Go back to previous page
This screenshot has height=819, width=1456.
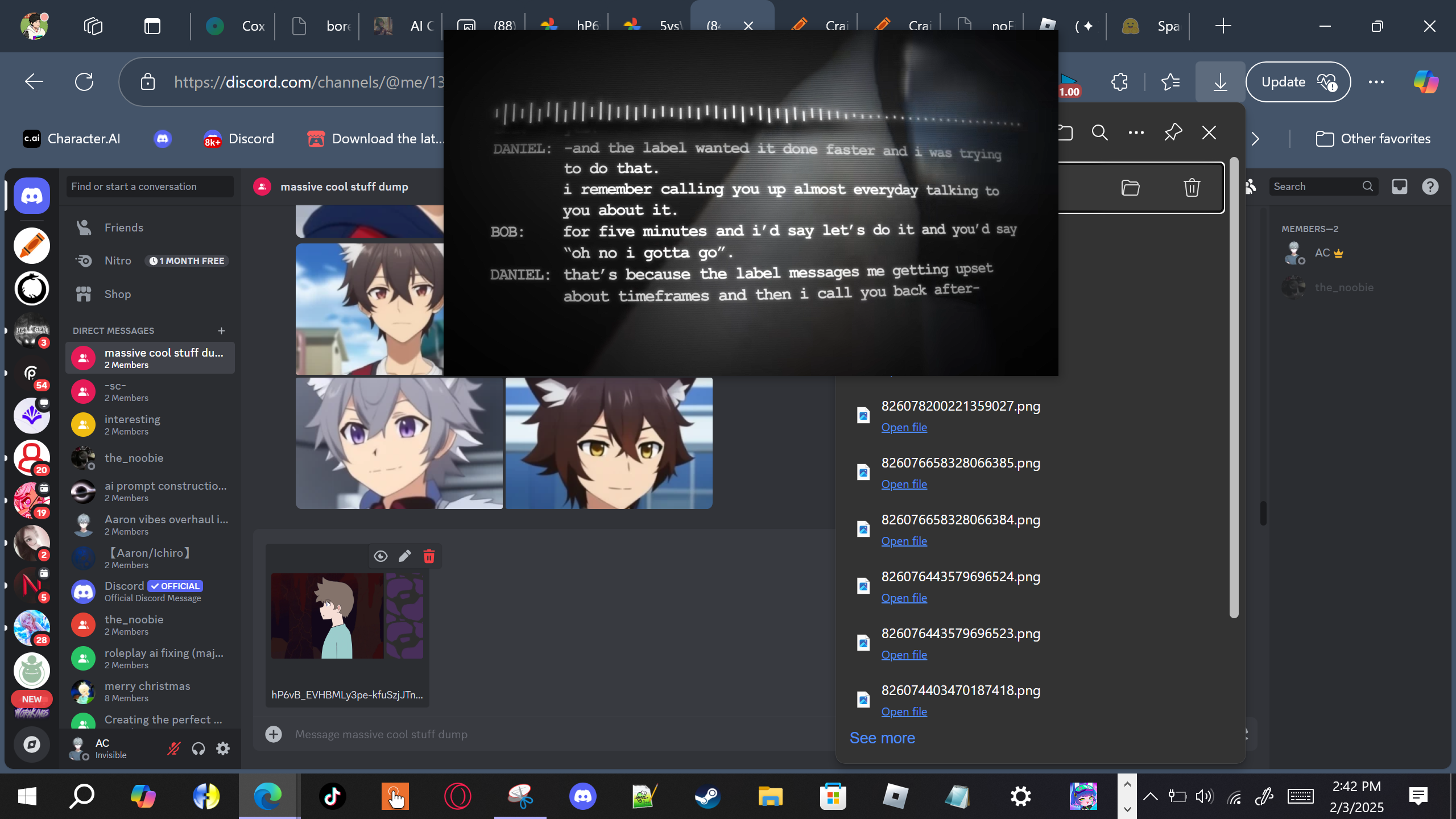pyautogui.click(x=34, y=82)
